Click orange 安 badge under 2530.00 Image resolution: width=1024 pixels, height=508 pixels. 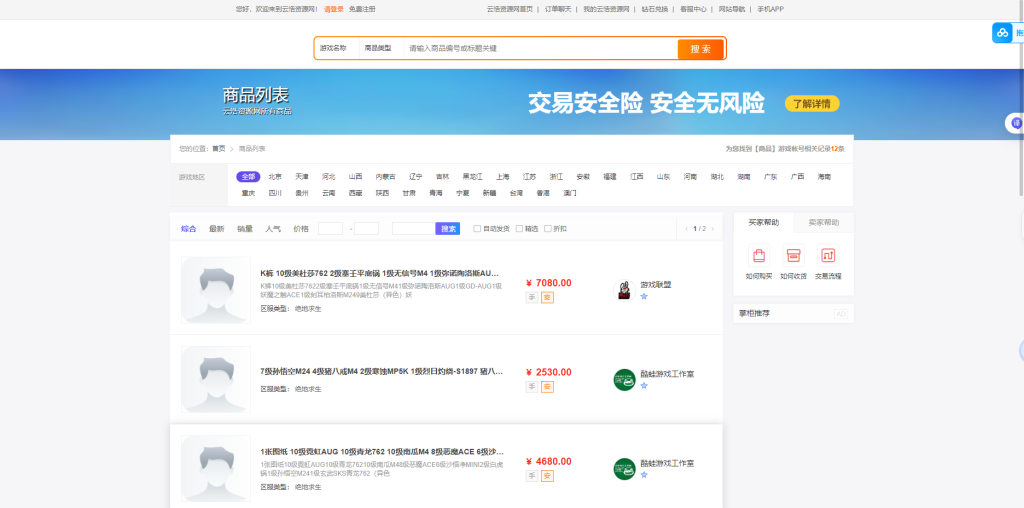pos(547,387)
